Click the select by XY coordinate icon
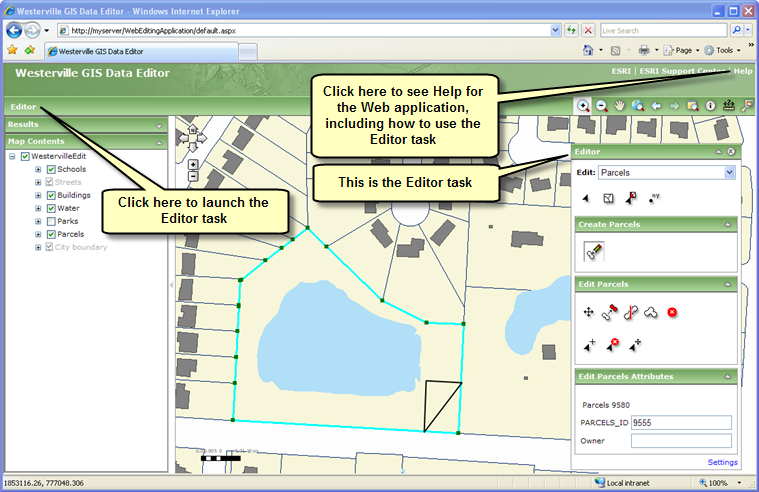Viewport: 759px width, 492px height. [x=654, y=198]
